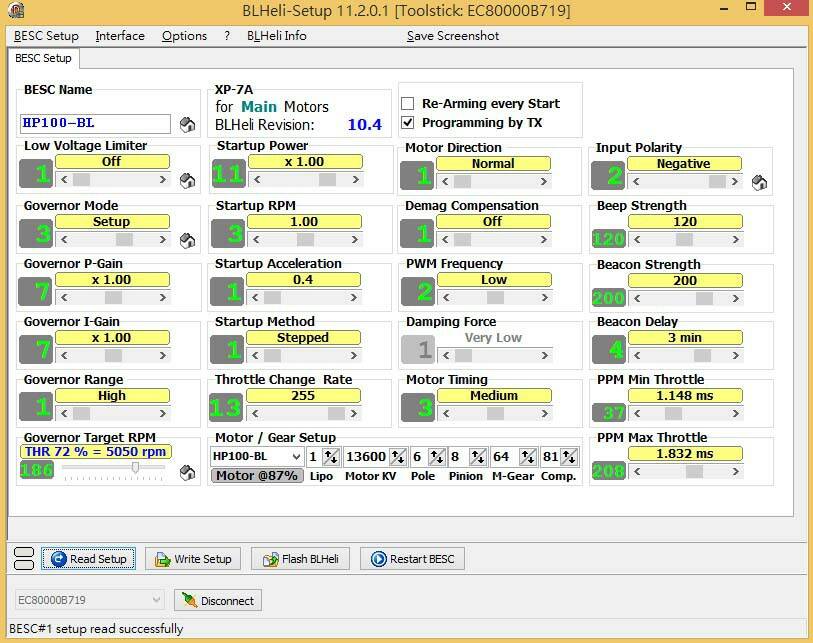Click the Flash BLHeli button

coord(300,559)
